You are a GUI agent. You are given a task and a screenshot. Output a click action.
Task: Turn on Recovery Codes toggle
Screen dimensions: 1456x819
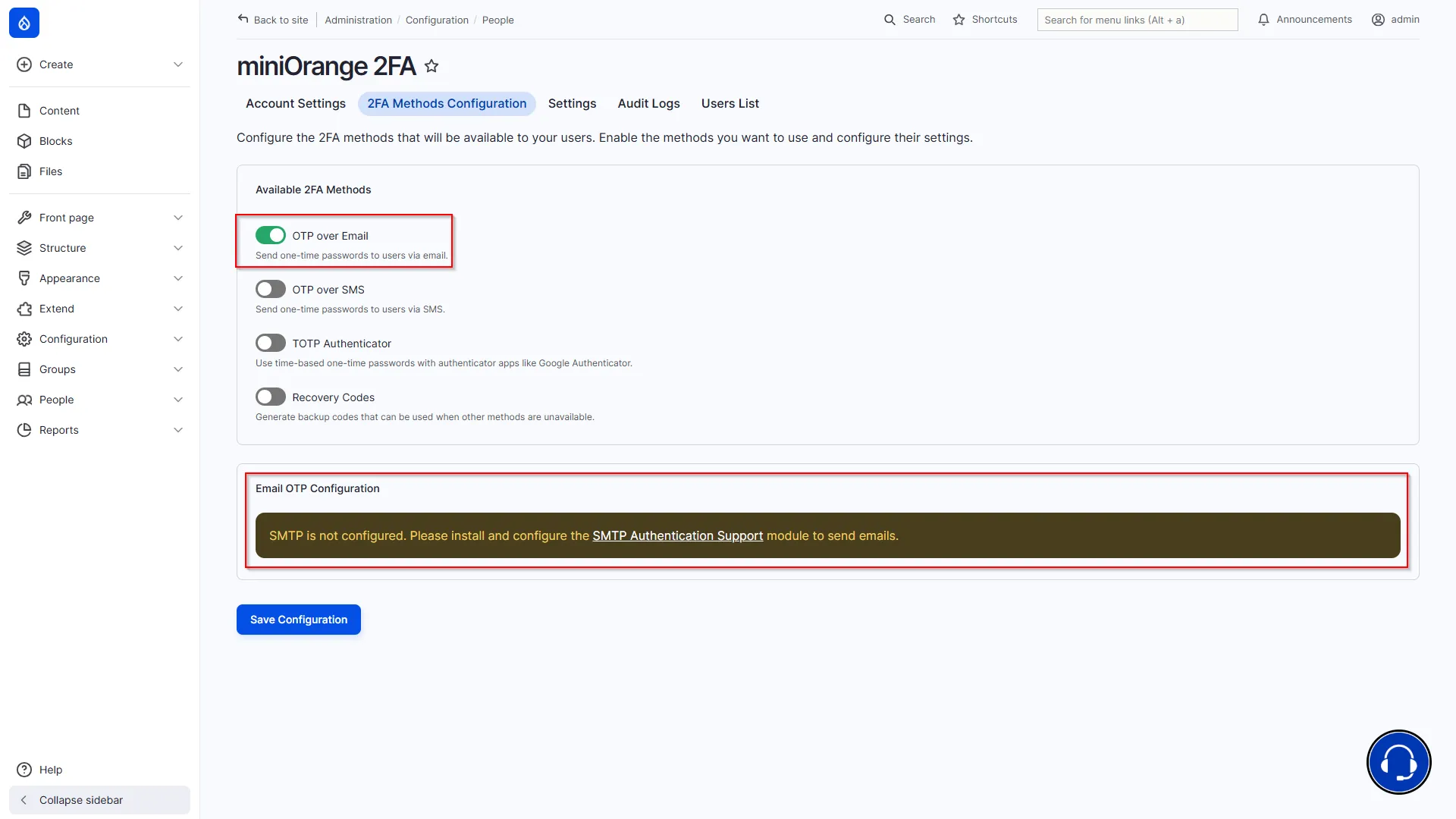click(271, 397)
